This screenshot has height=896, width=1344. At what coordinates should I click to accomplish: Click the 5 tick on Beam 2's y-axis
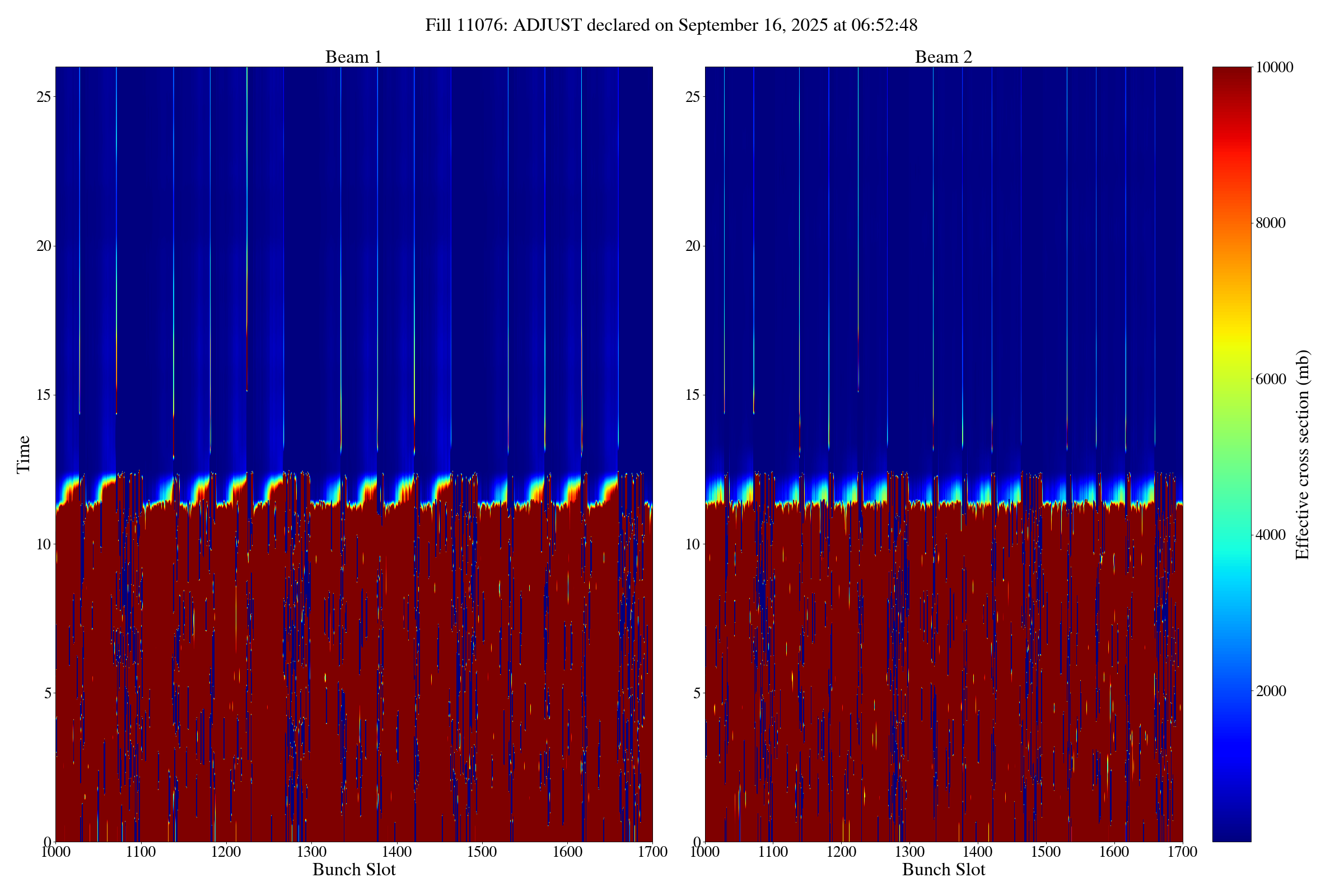tap(697, 694)
